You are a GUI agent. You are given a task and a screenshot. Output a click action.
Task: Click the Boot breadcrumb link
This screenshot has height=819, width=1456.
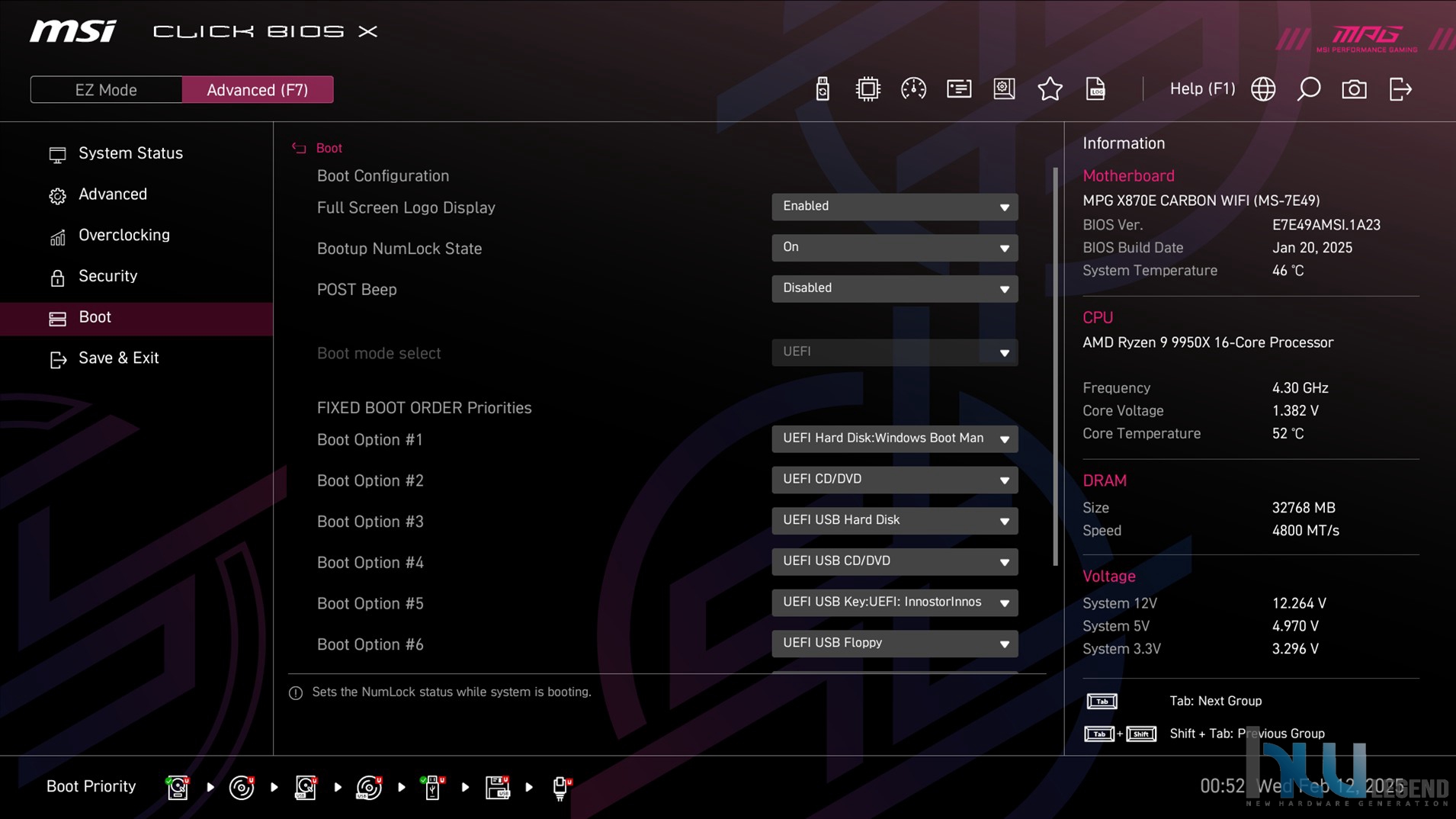[x=329, y=148]
